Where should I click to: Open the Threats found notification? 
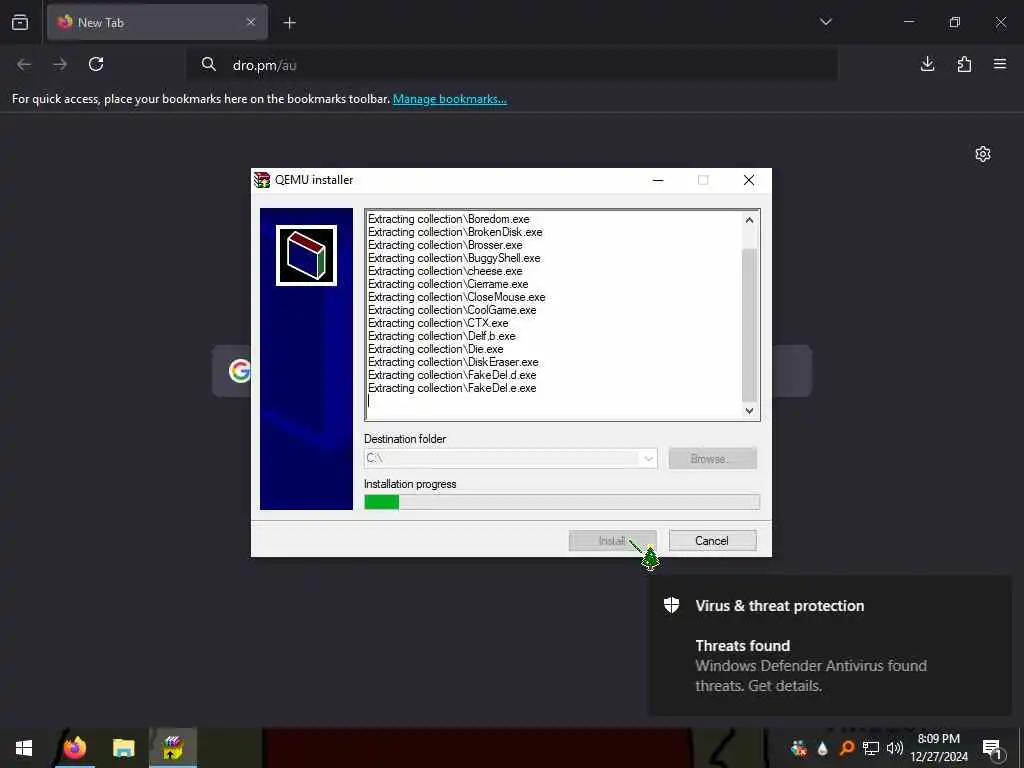pyautogui.click(x=829, y=645)
